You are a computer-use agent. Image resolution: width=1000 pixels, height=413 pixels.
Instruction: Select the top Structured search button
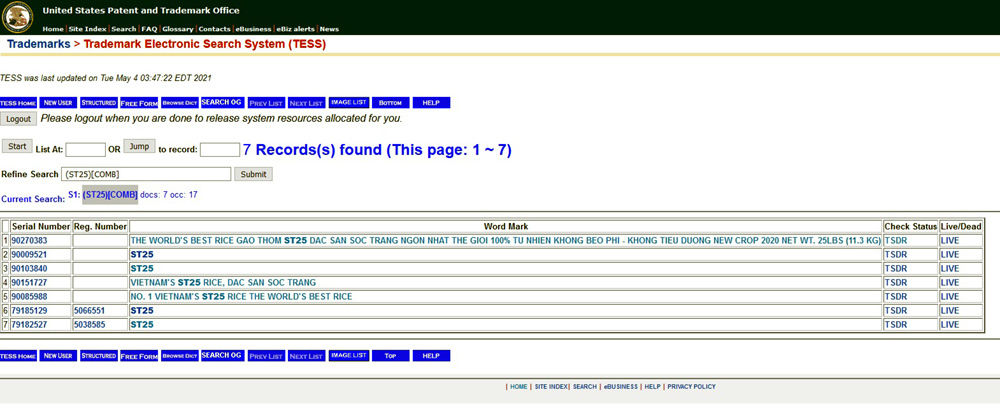(x=98, y=103)
